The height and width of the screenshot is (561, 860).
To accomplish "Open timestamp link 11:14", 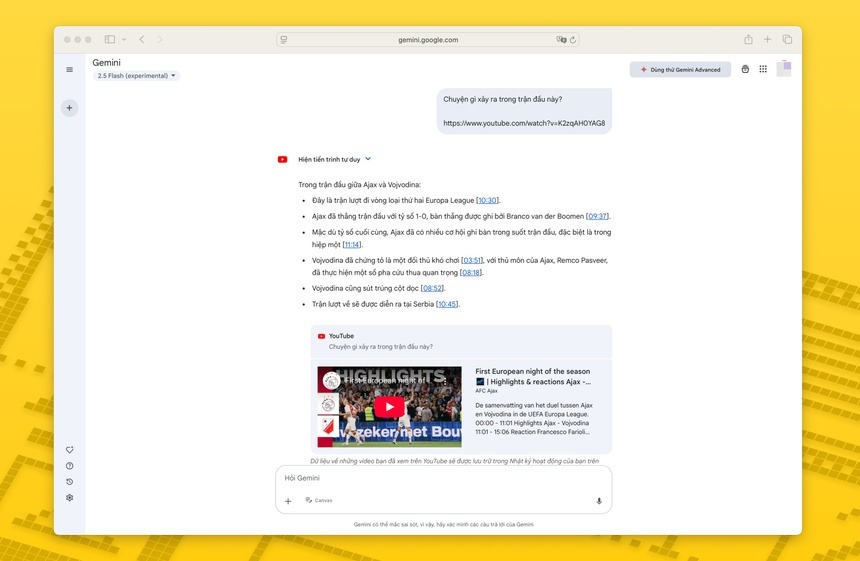I will [x=352, y=245].
